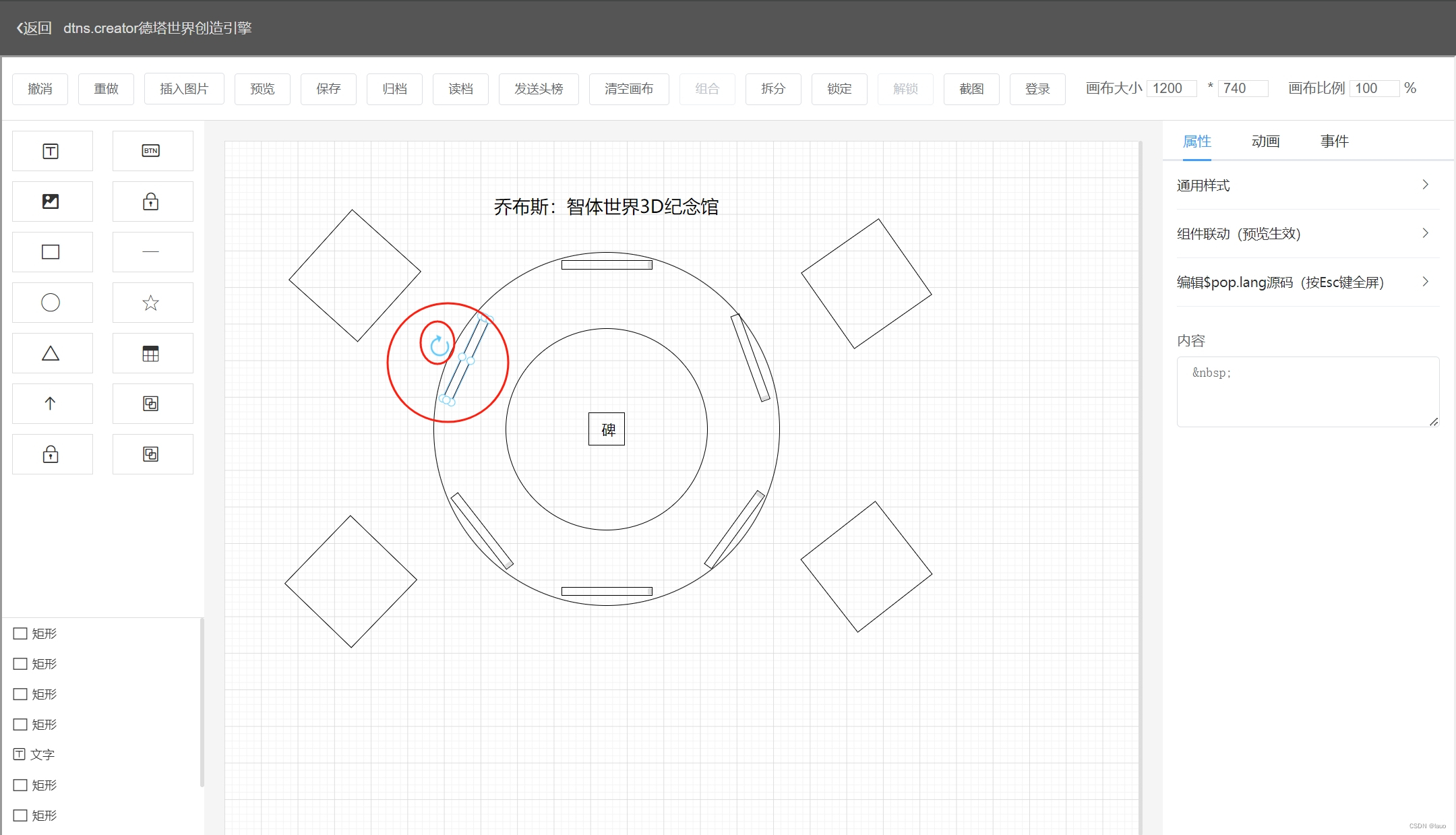Switch to the 动画 animation tab
The width and height of the screenshot is (1456, 835).
(1265, 142)
